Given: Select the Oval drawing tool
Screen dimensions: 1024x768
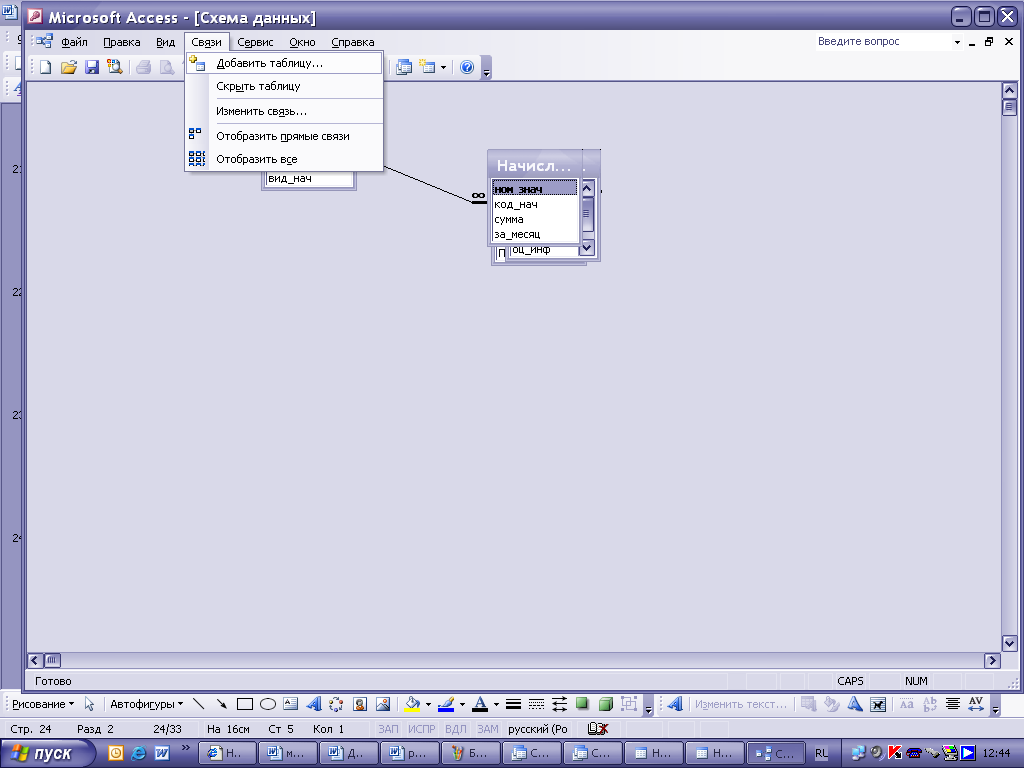Looking at the screenshot, I should (x=268, y=704).
